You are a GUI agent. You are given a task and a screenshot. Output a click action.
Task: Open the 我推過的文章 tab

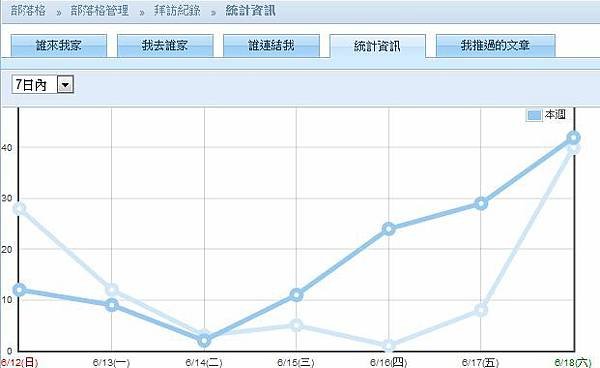click(495, 46)
